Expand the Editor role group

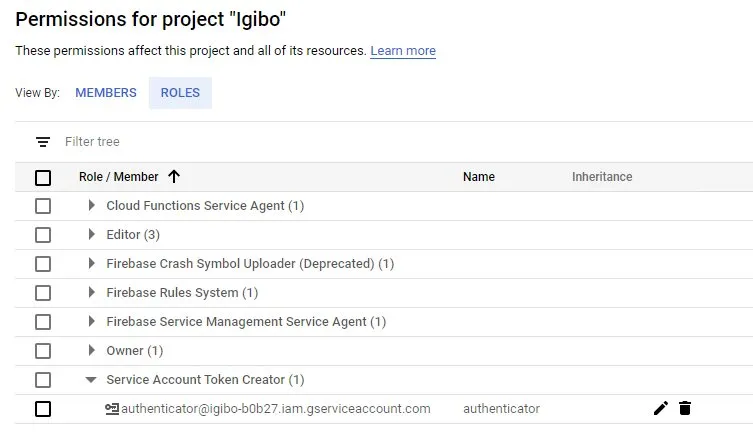92,235
